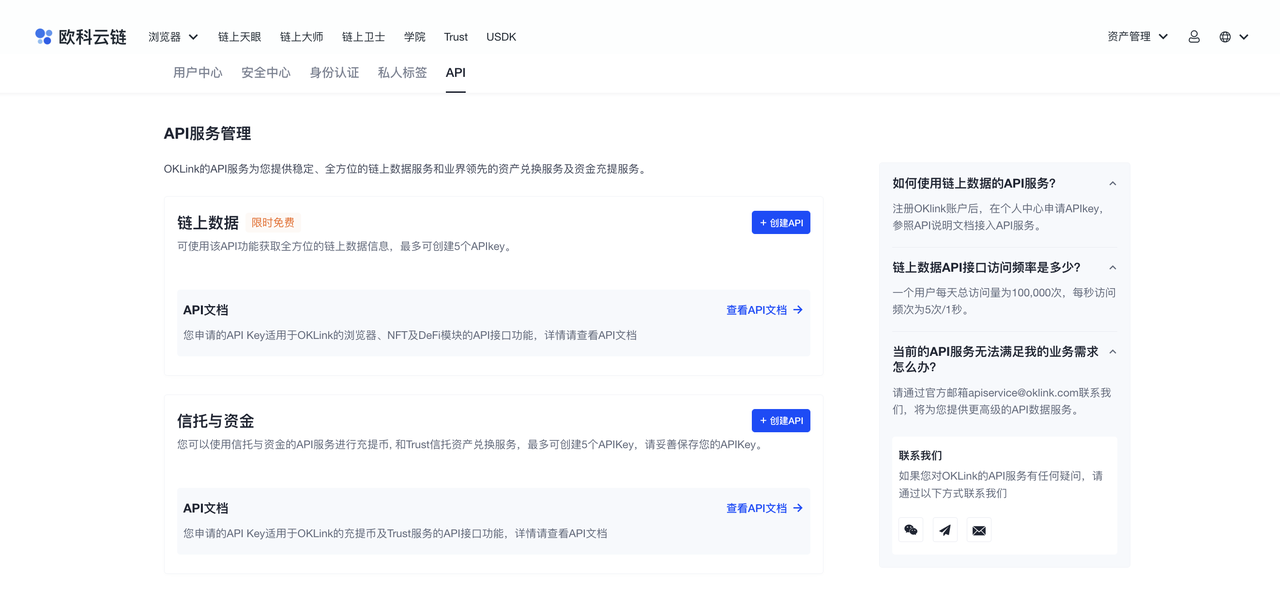Open the 学院 menu item
Image resolution: width=1280 pixels, height=615 pixels.
point(414,36)
